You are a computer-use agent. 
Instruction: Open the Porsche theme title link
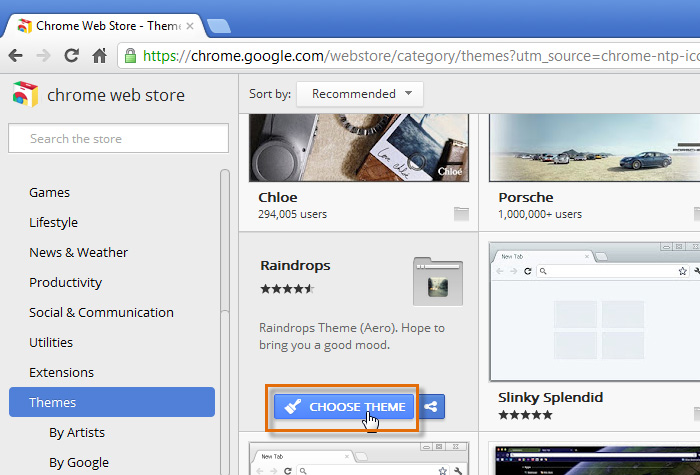pos(526,197)
